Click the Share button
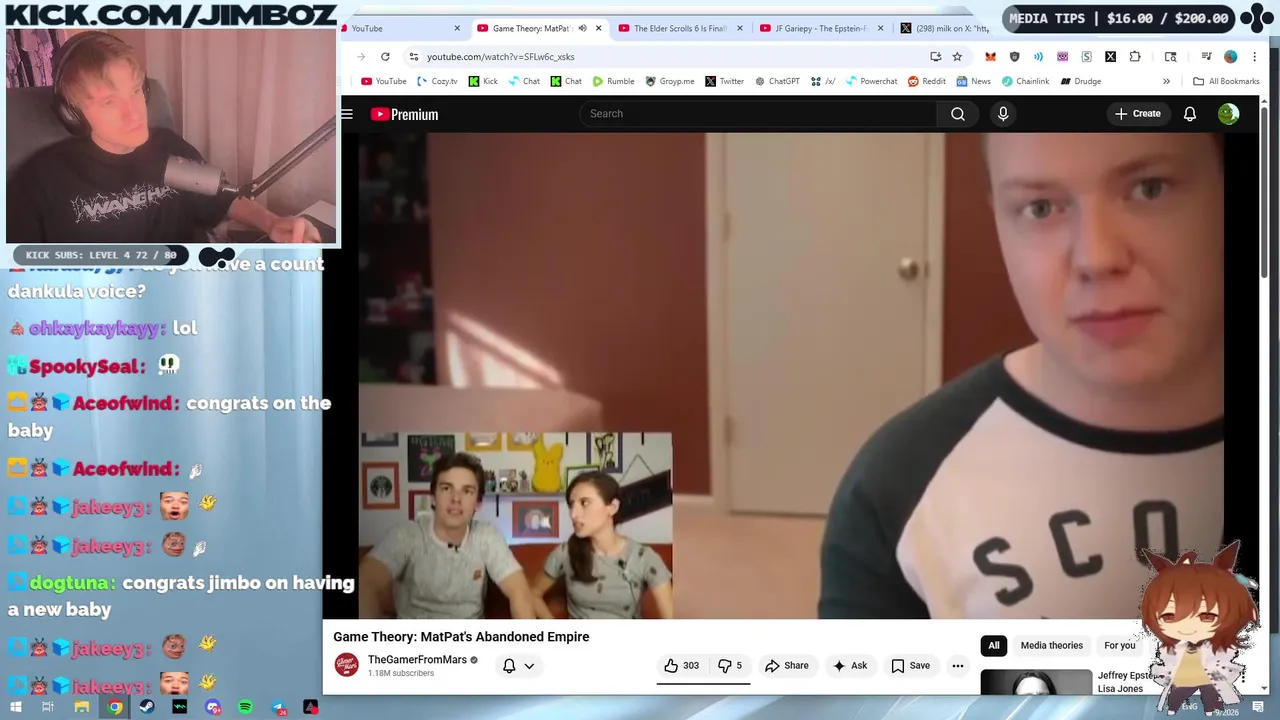Image resolution: width=1280 pixels, height=720 pixels. 786,665
